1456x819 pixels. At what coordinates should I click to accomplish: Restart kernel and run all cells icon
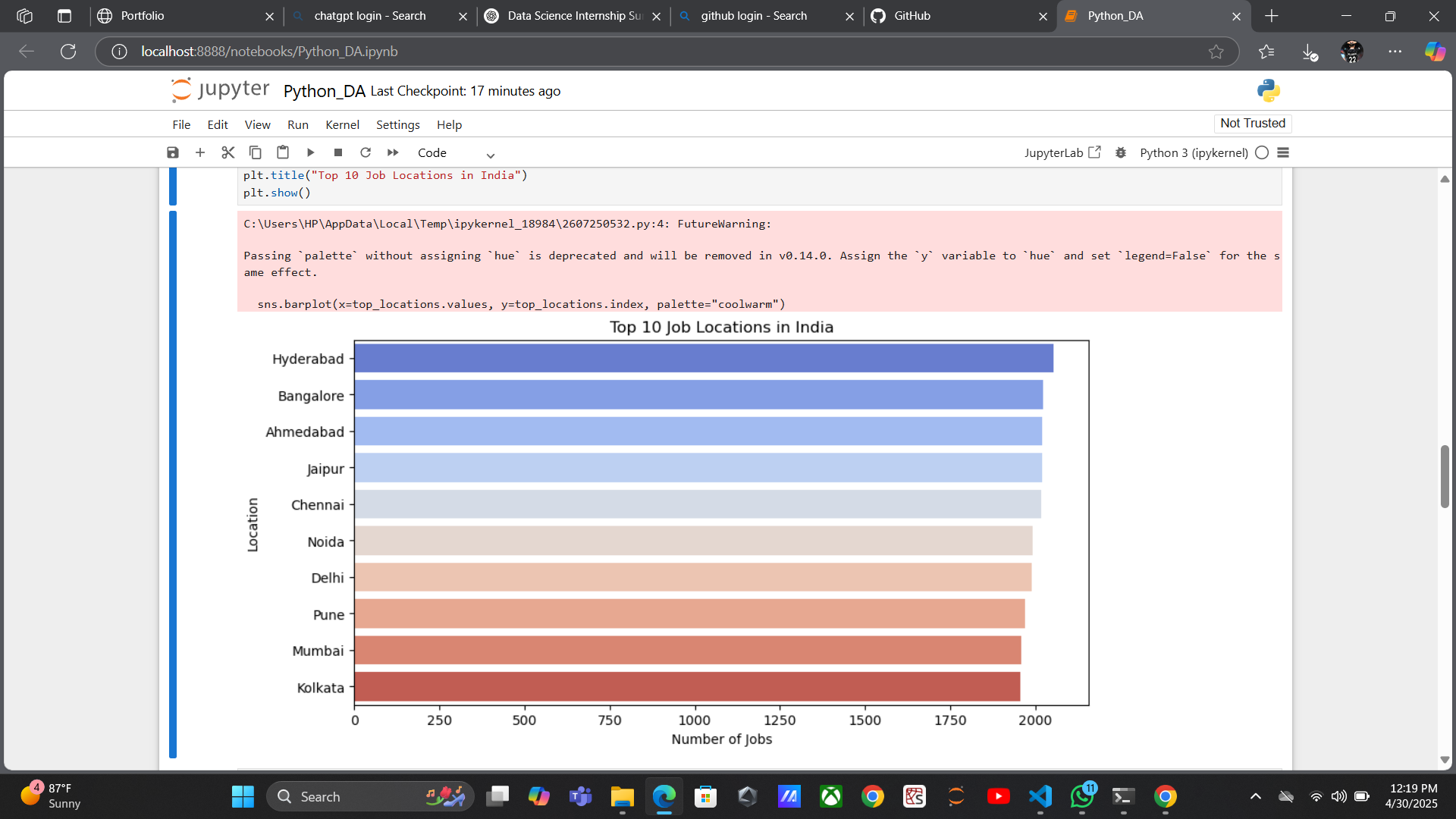click(393, 152)
